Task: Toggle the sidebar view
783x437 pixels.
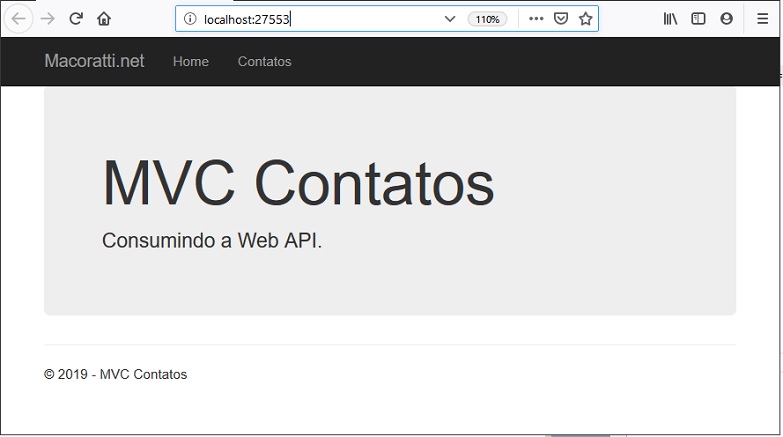Action: (698, 19)
